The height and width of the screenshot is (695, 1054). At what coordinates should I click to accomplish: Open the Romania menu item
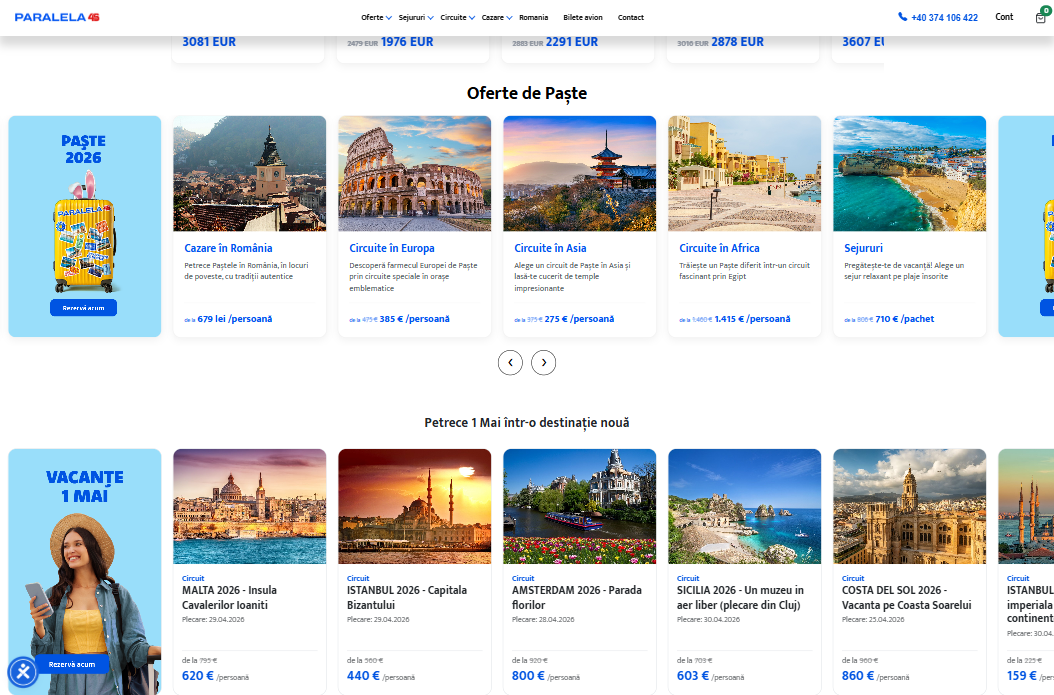tap(533, 18)
